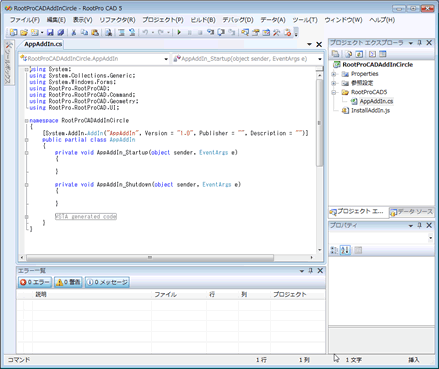Pin the Error List panel with pushpin

pos(311,271)
